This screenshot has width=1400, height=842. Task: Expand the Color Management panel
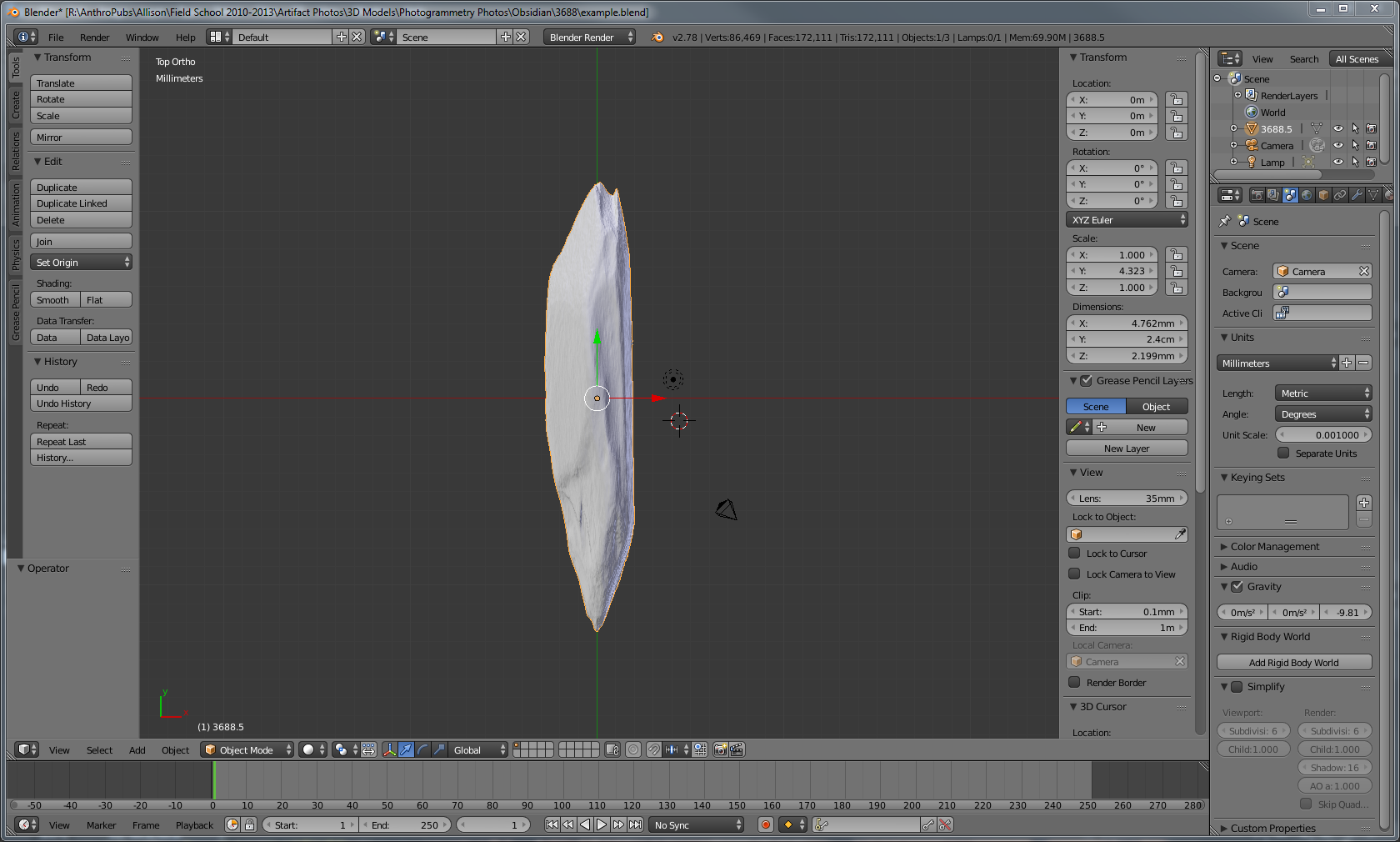(x=1274, y=546)
